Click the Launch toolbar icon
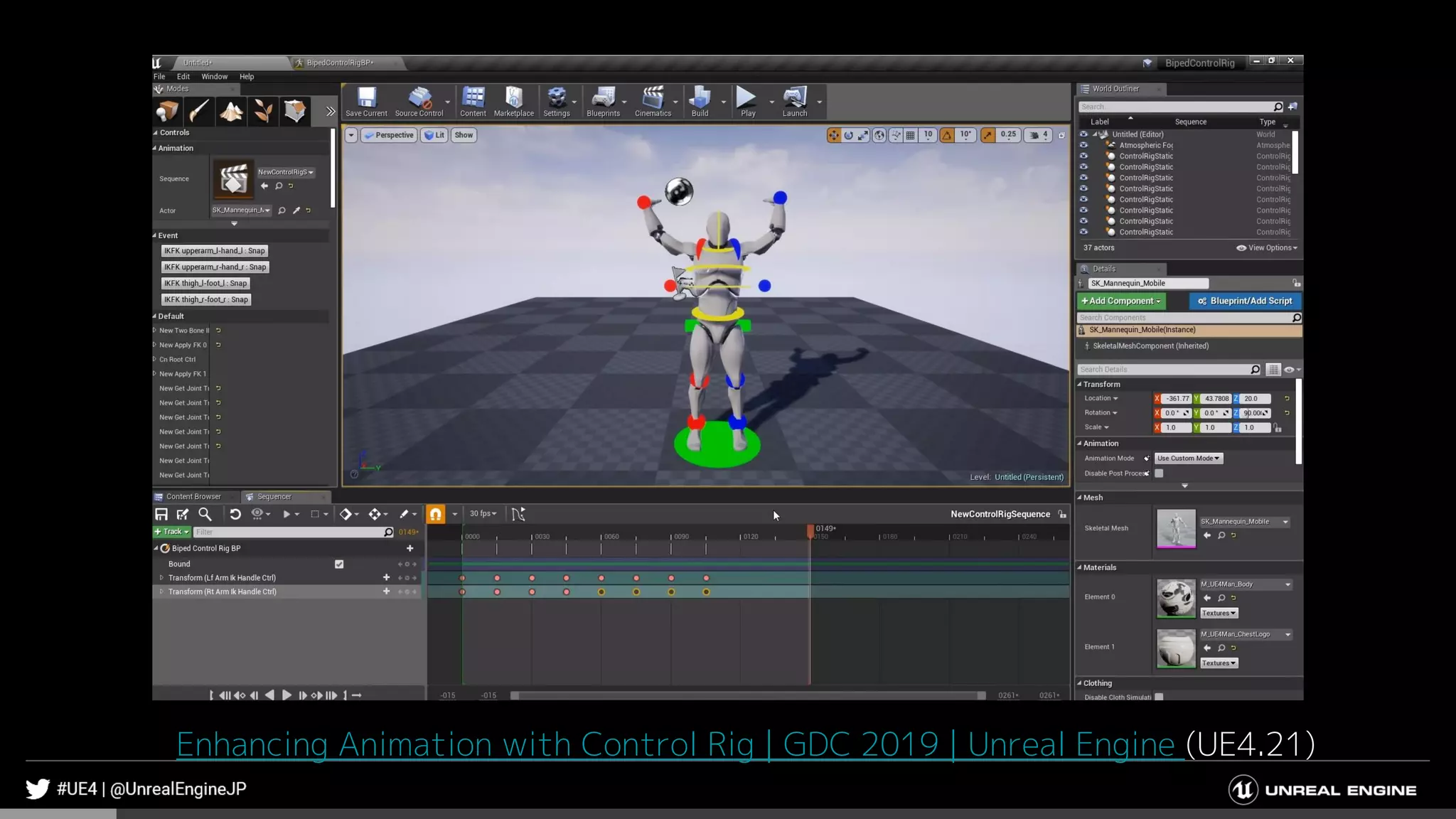 795,101
